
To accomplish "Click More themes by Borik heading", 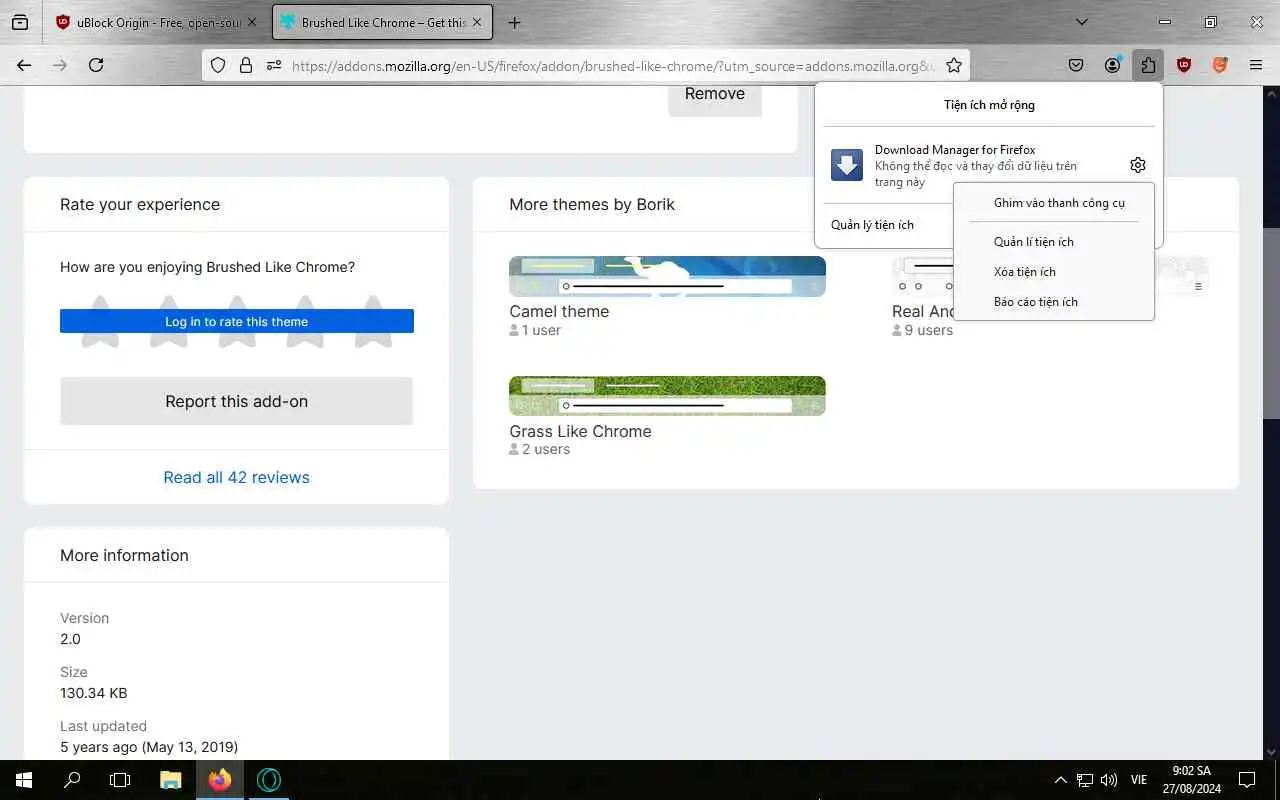I will [592, 204].
